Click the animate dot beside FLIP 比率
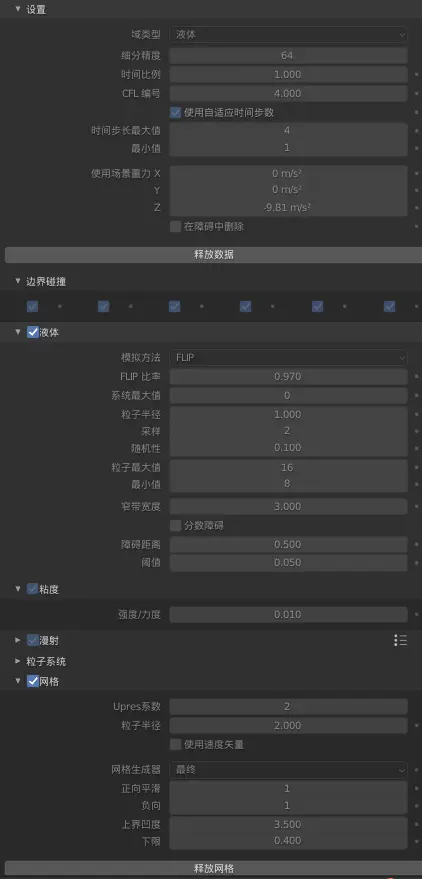This screenshot has height=879, width=422. pyautogui.click(x=416, y=377)
